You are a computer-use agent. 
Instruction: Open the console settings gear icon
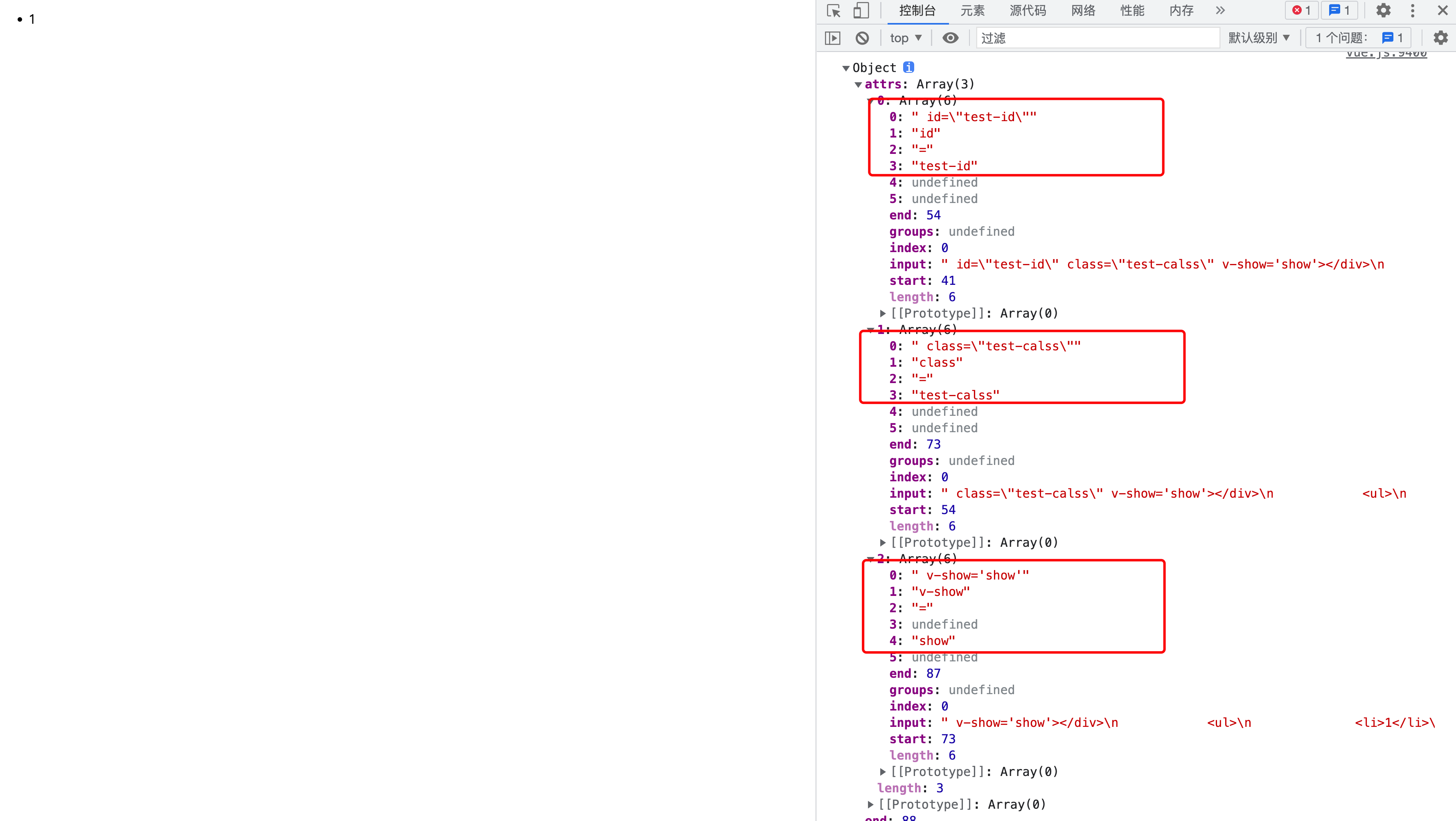pyautogui.click(x=1441, y=38)
